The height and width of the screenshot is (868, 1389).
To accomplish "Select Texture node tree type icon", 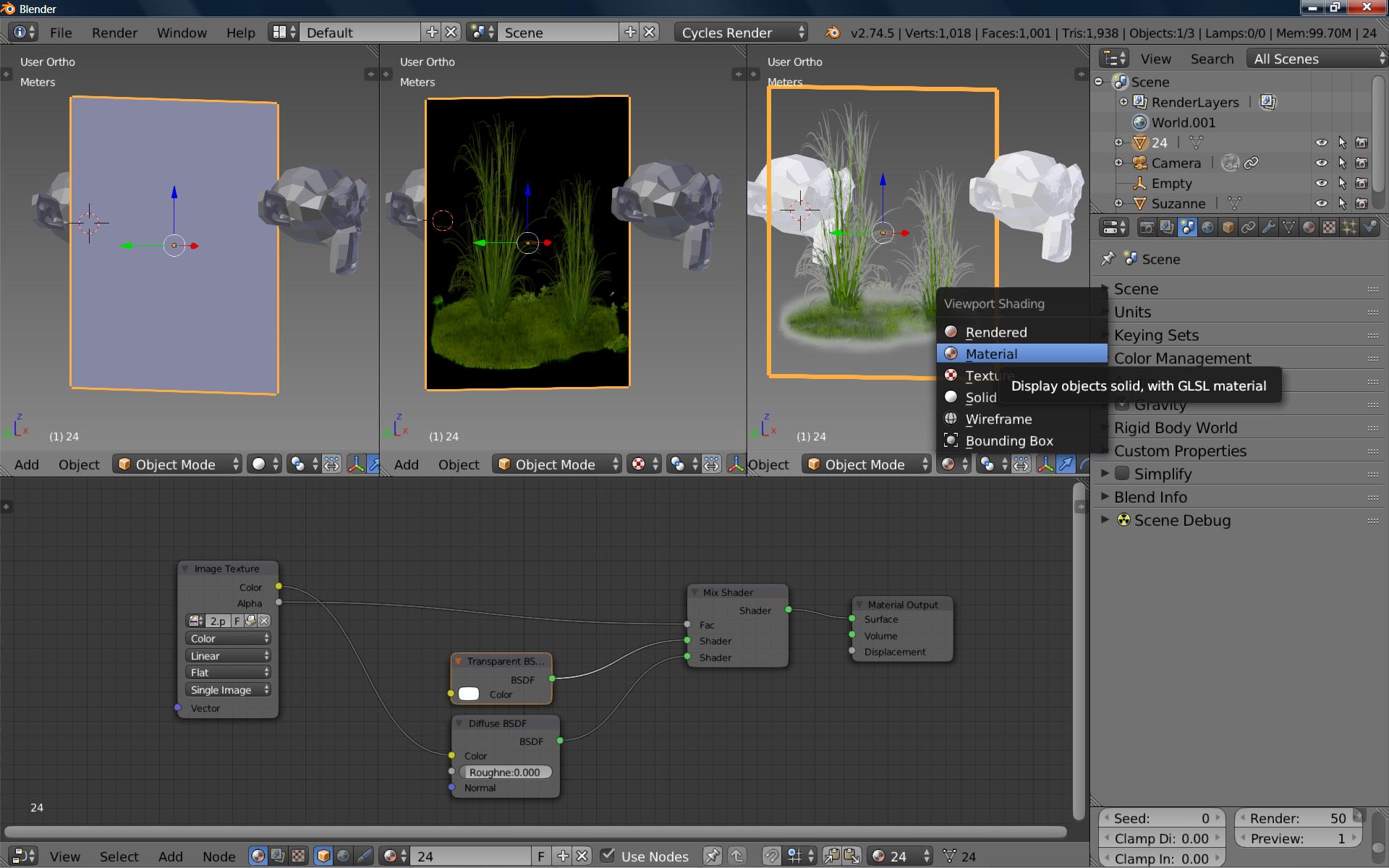I will [297, 856].
